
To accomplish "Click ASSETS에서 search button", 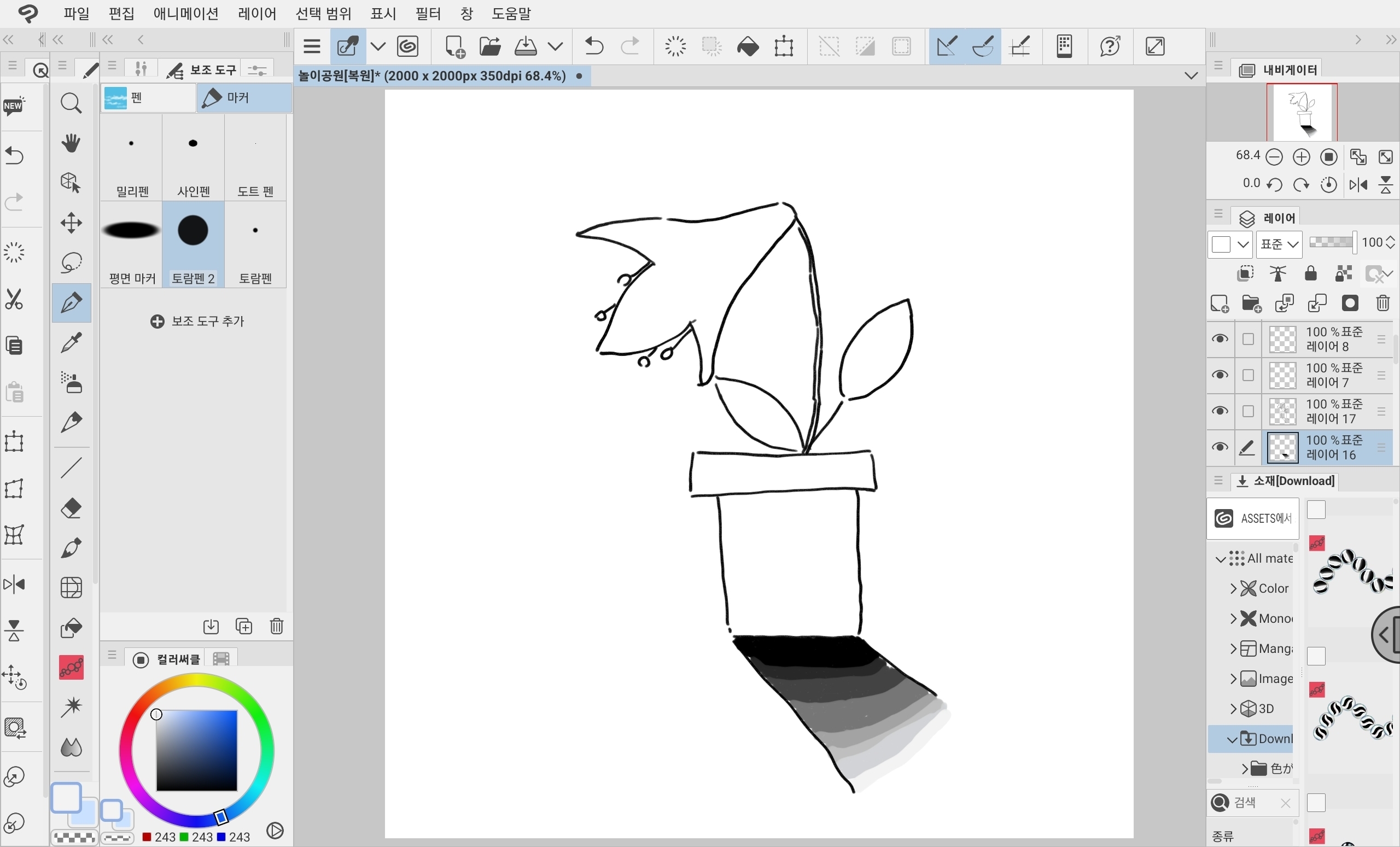I will click(1252, 518).
